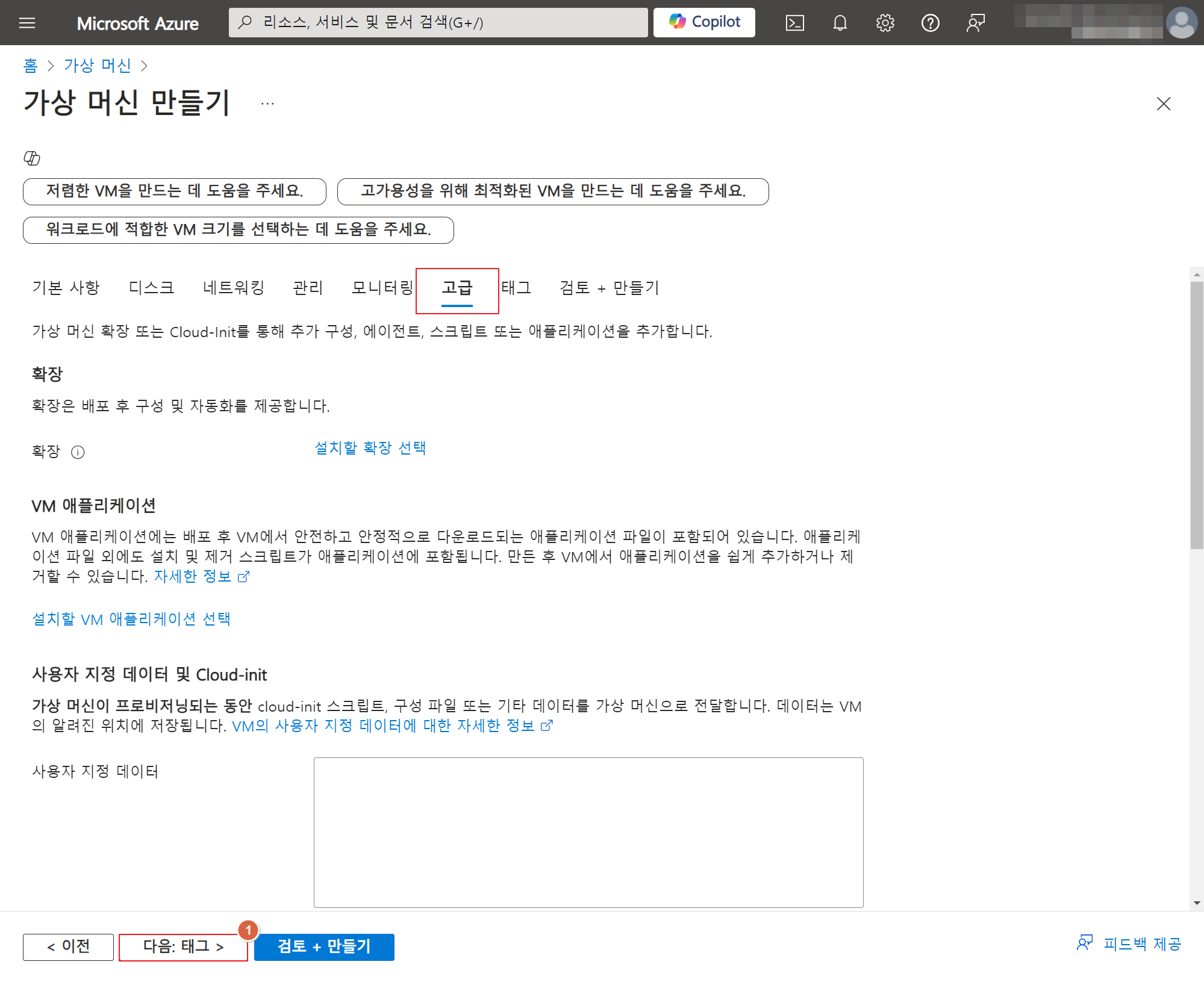Click the Copilot icon above suggestions

click(x=32, y=158)
